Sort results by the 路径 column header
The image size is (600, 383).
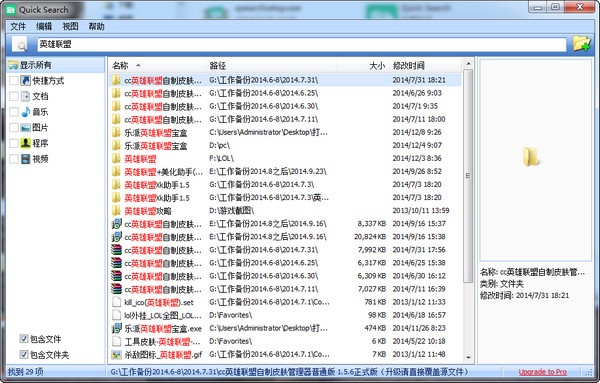[x=271, y=65]
